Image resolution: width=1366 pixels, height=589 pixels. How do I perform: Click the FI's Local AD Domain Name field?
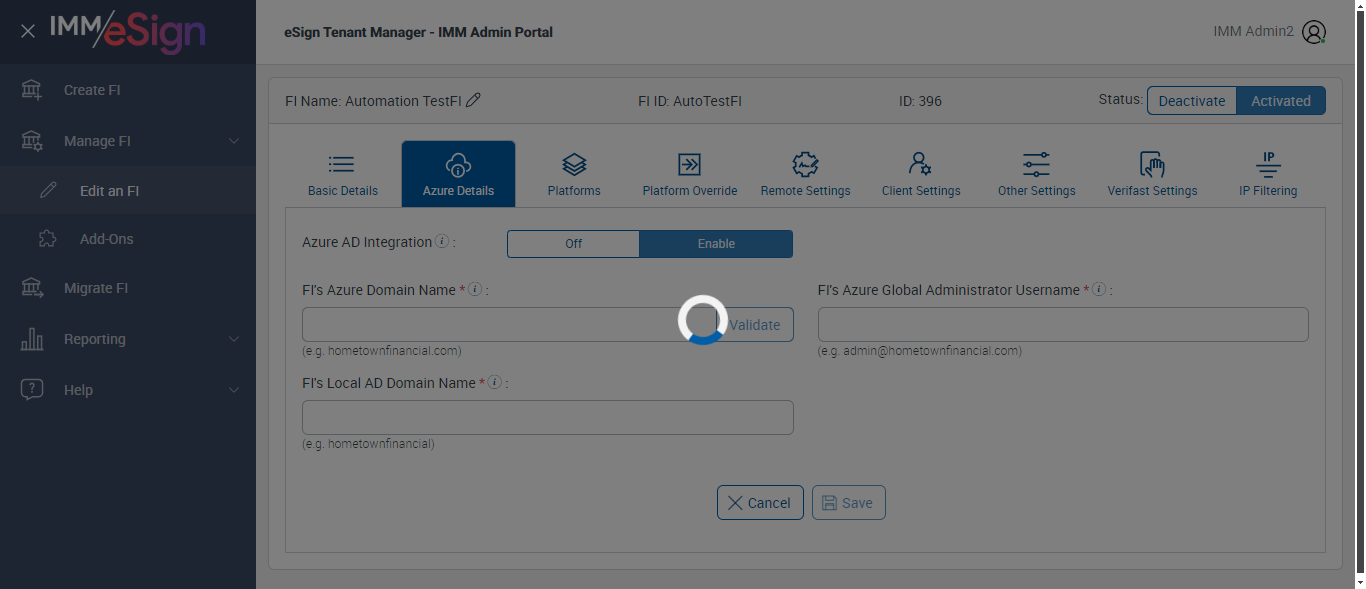click(548, 418)
